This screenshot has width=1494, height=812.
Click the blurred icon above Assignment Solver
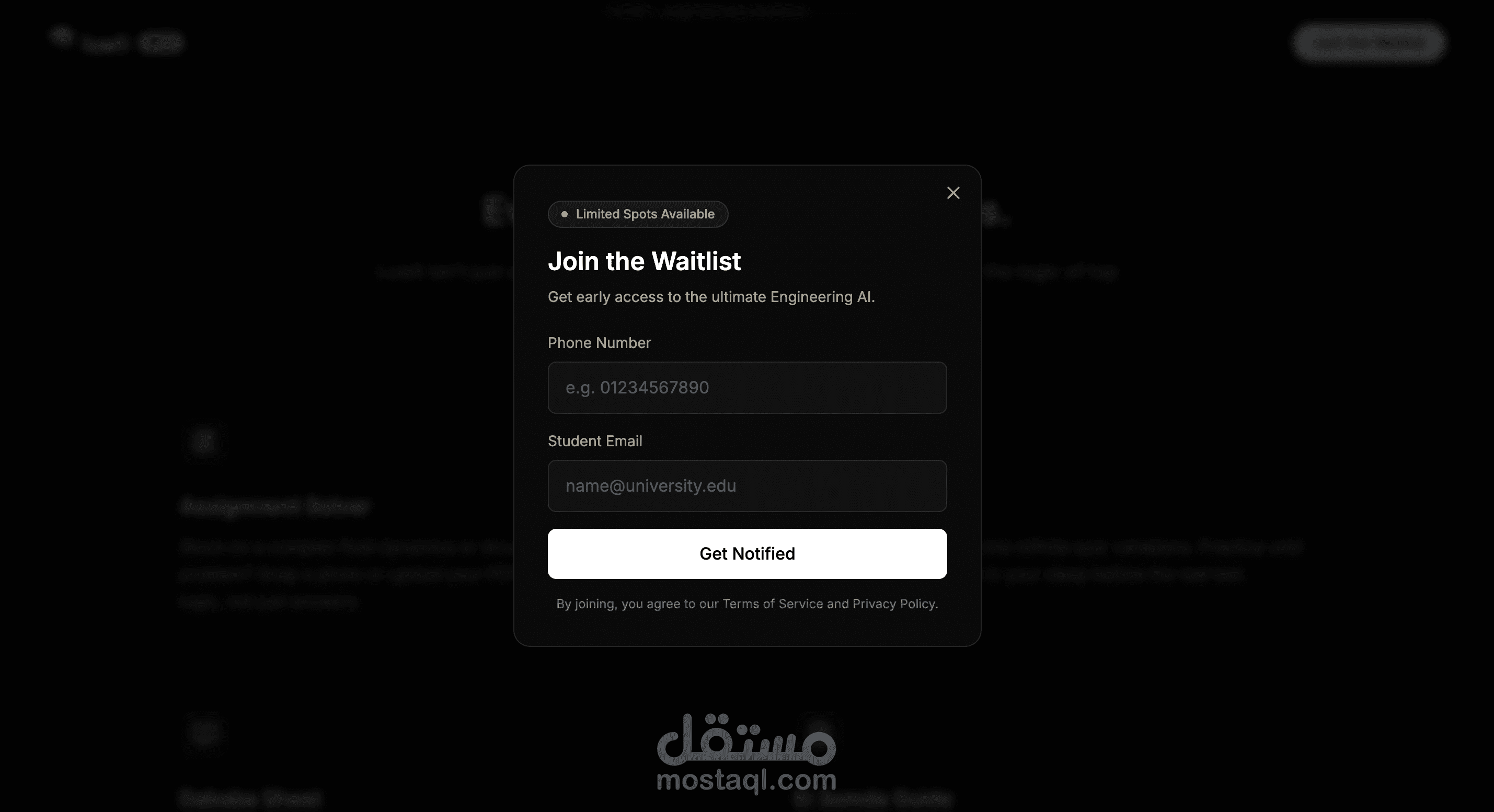204,441
